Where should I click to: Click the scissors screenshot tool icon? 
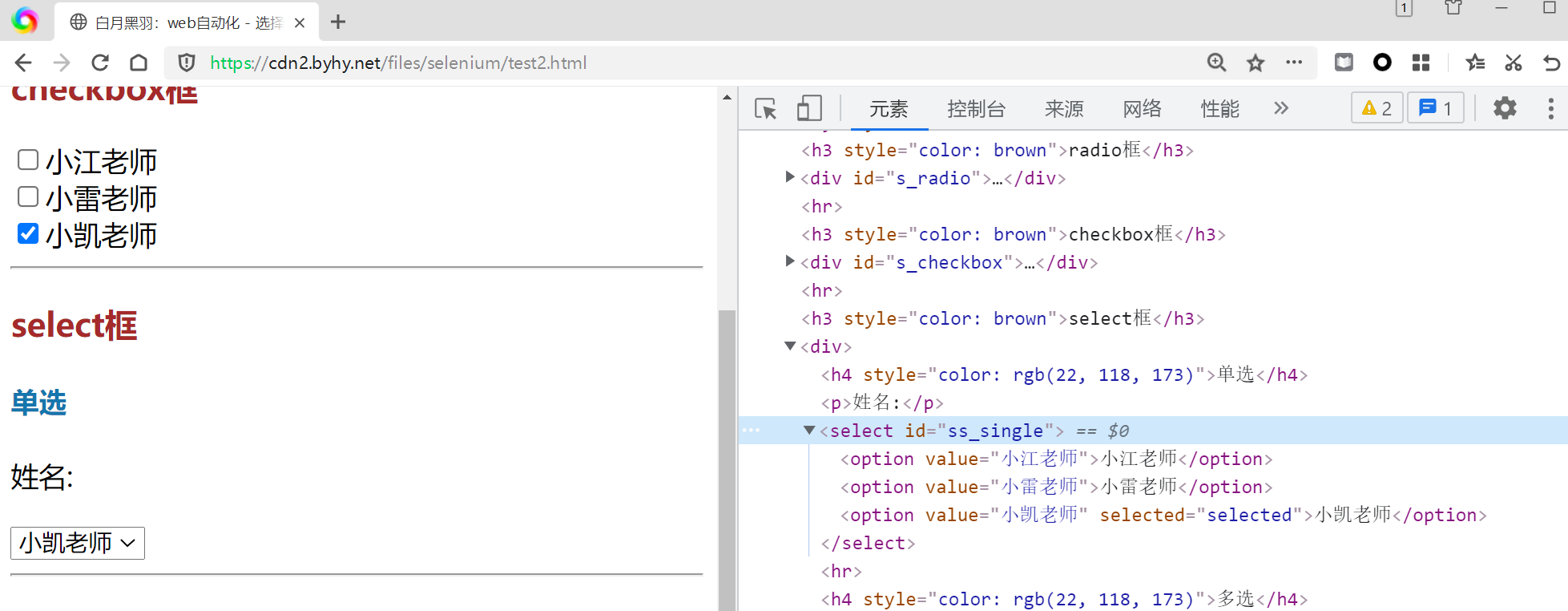point(1513,63)
